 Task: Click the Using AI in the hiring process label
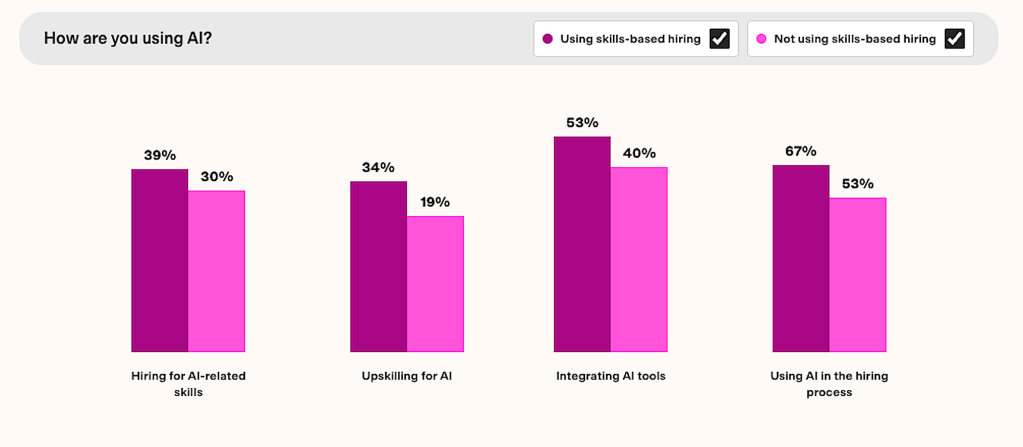(829, 384)
